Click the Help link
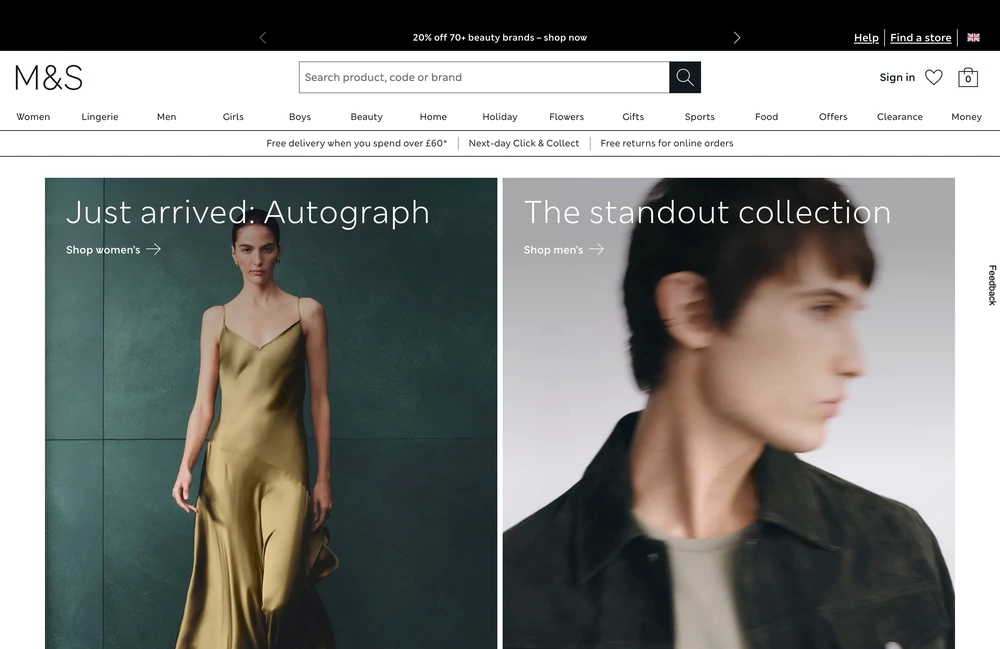Viewport: 1000px width, 649px height. 865,37
